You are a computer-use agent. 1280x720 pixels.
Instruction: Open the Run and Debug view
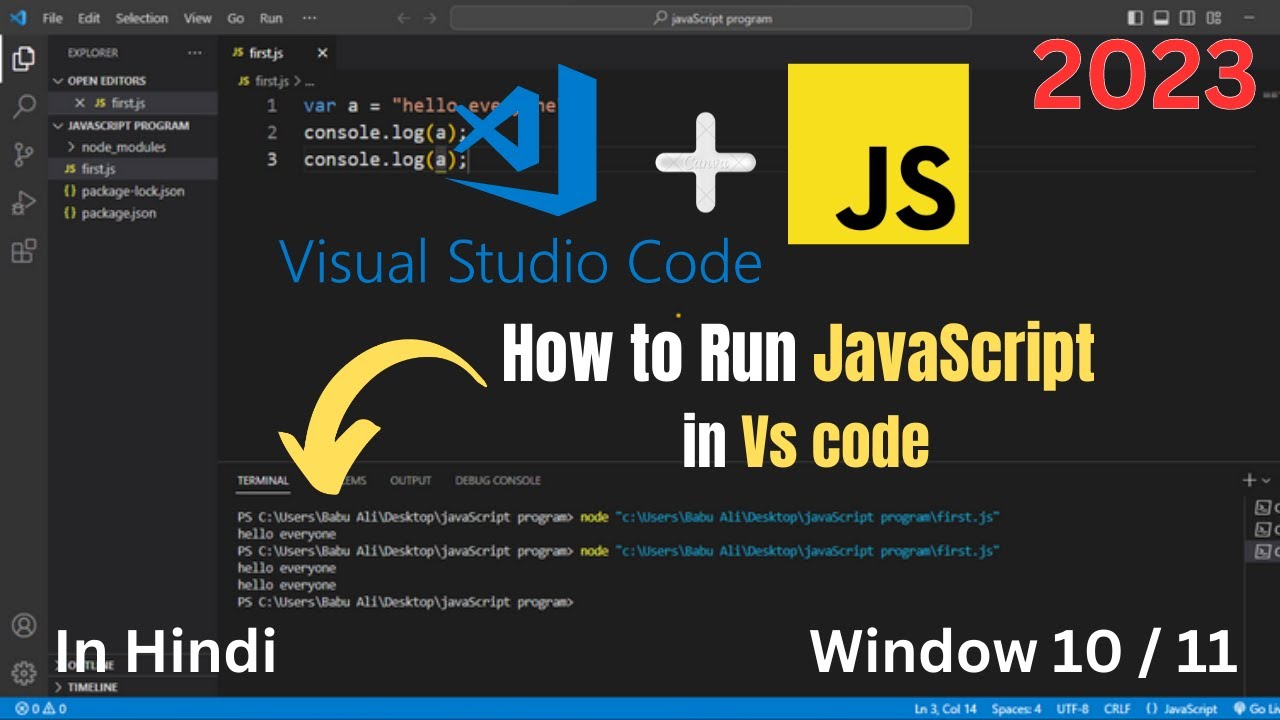coord(23,203)
